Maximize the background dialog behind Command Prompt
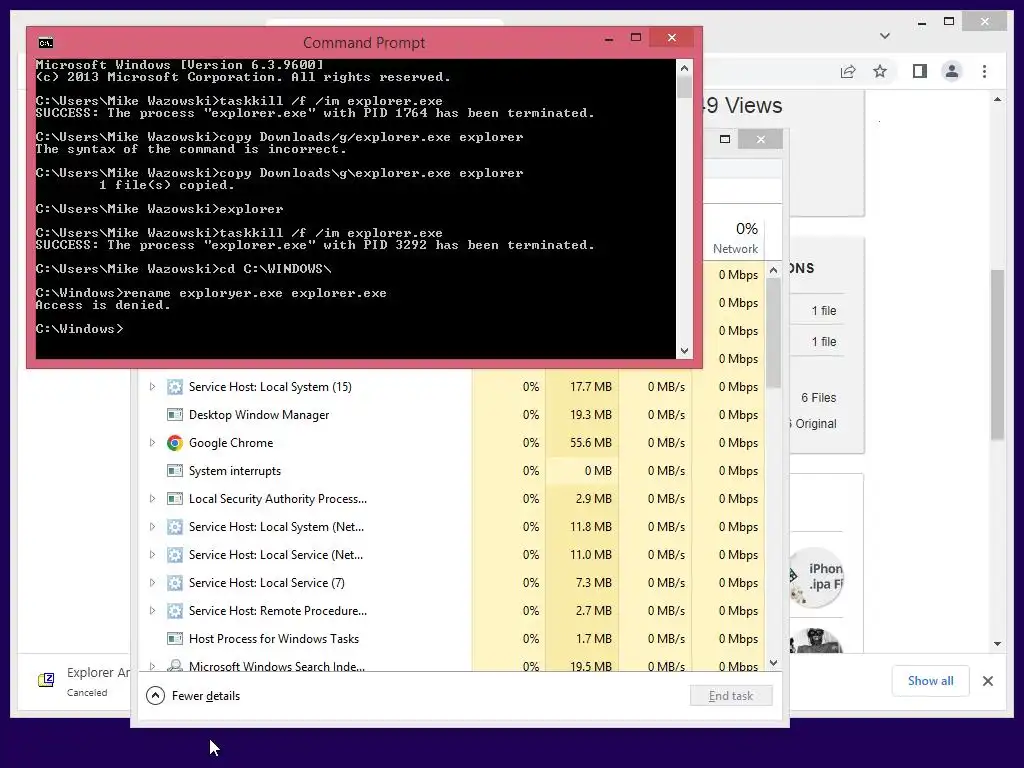This screenshot has width=1024, height=768. (x=725, y=139)
